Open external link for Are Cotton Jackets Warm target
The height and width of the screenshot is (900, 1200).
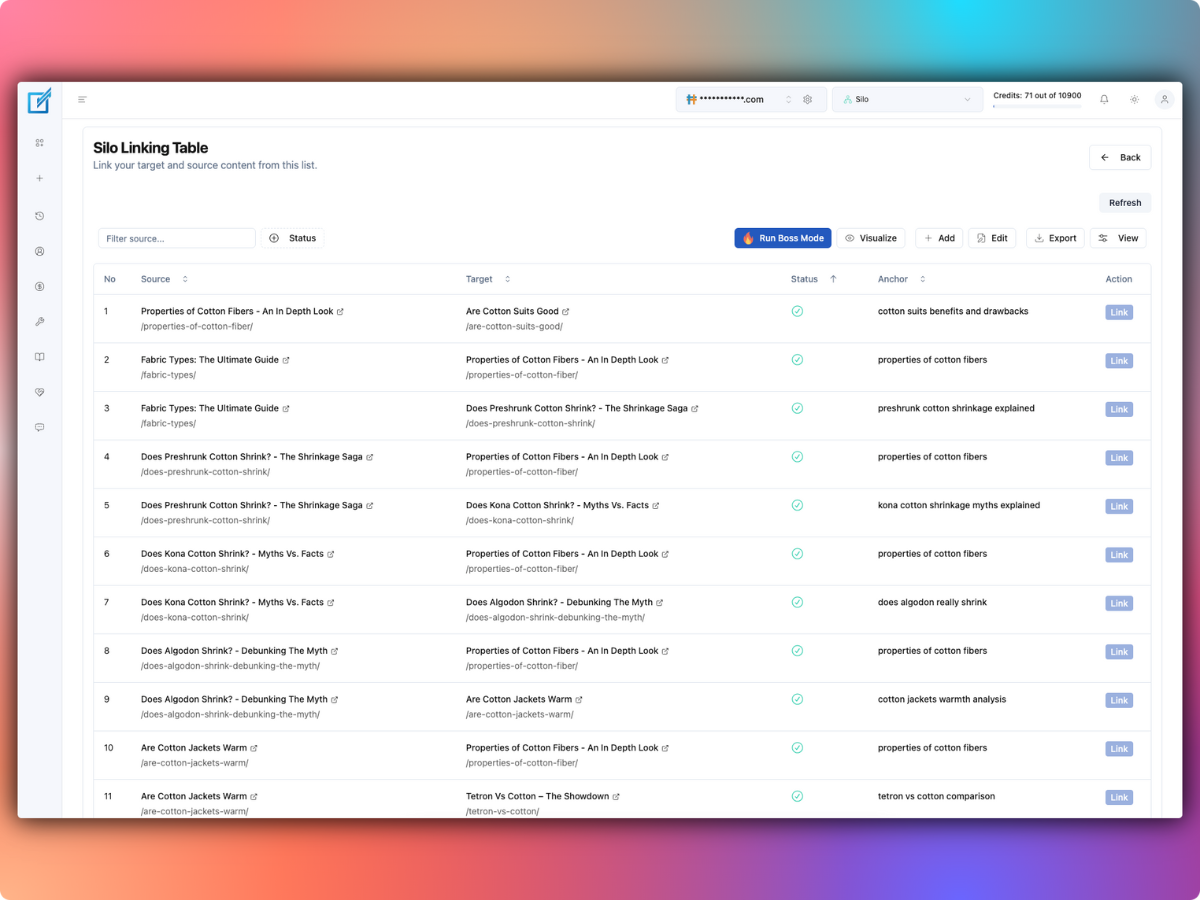579,700
